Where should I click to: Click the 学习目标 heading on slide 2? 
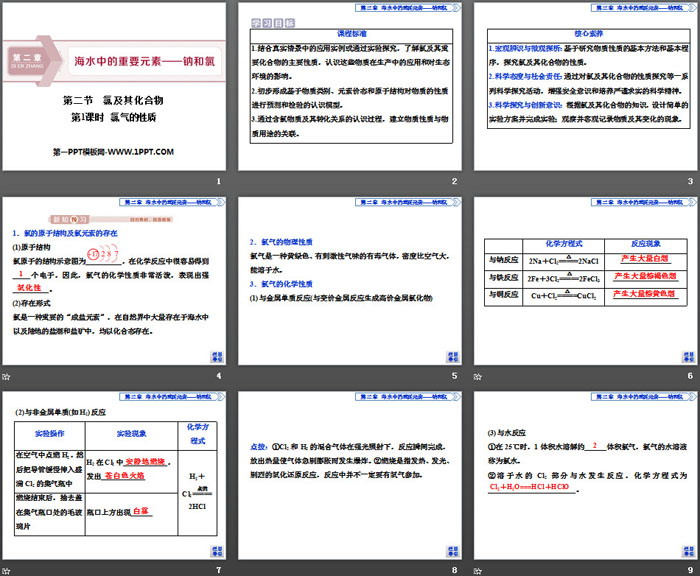(273, 23)
